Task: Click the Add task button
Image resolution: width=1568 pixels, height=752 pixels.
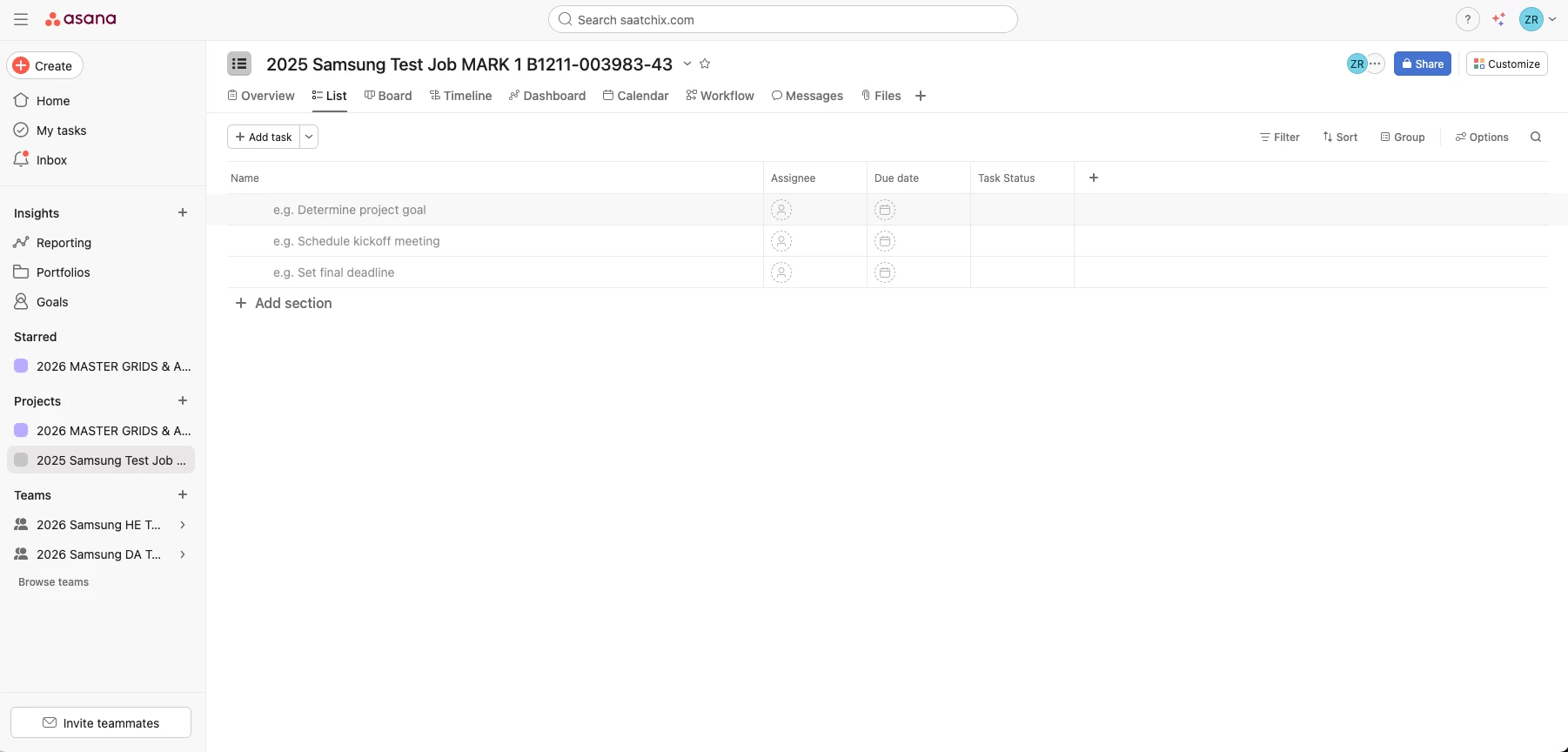Action: [264, 137]
